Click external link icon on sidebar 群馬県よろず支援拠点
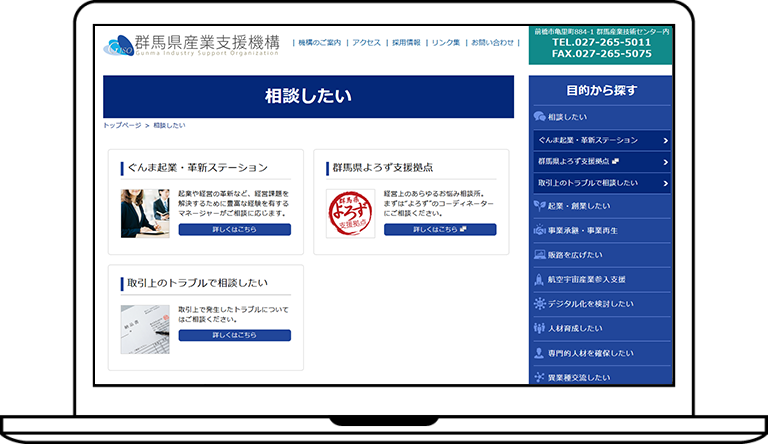 coord(616,161)
